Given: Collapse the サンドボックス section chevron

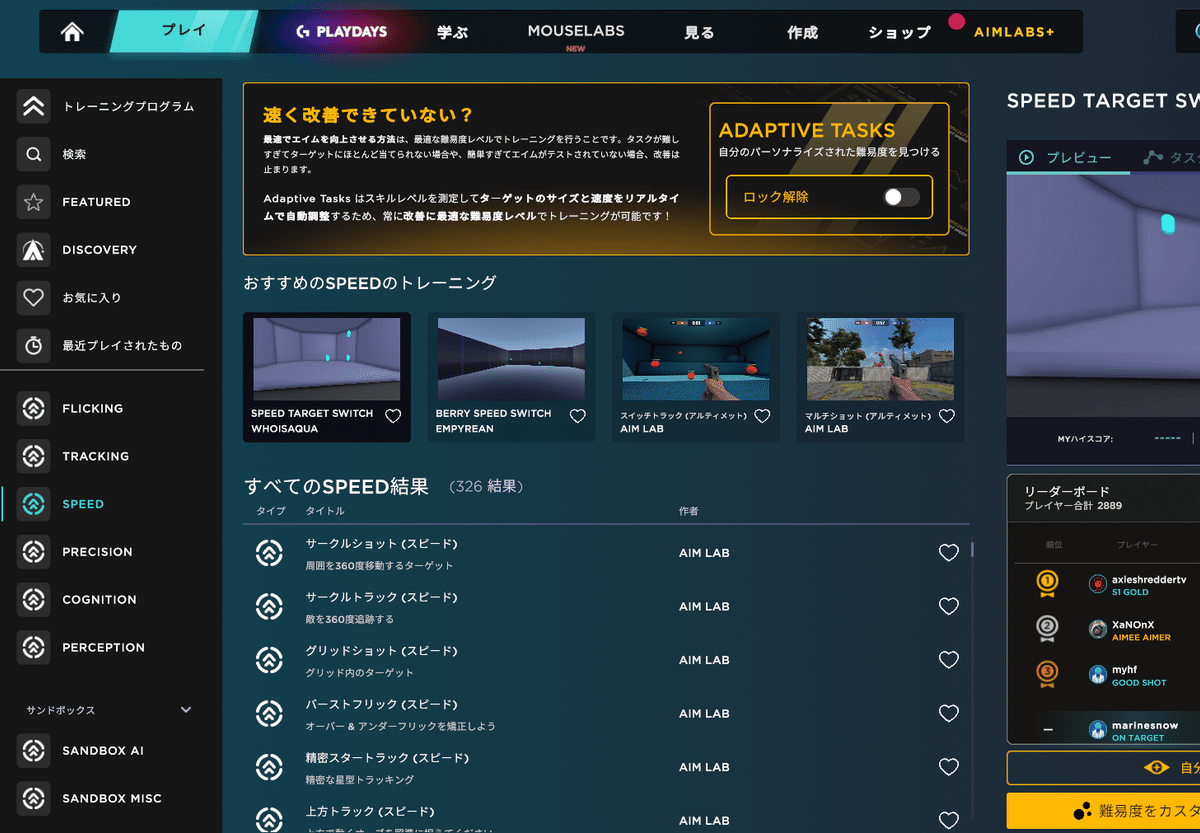Looking at the screenshot, I should [x=185, y=709].
